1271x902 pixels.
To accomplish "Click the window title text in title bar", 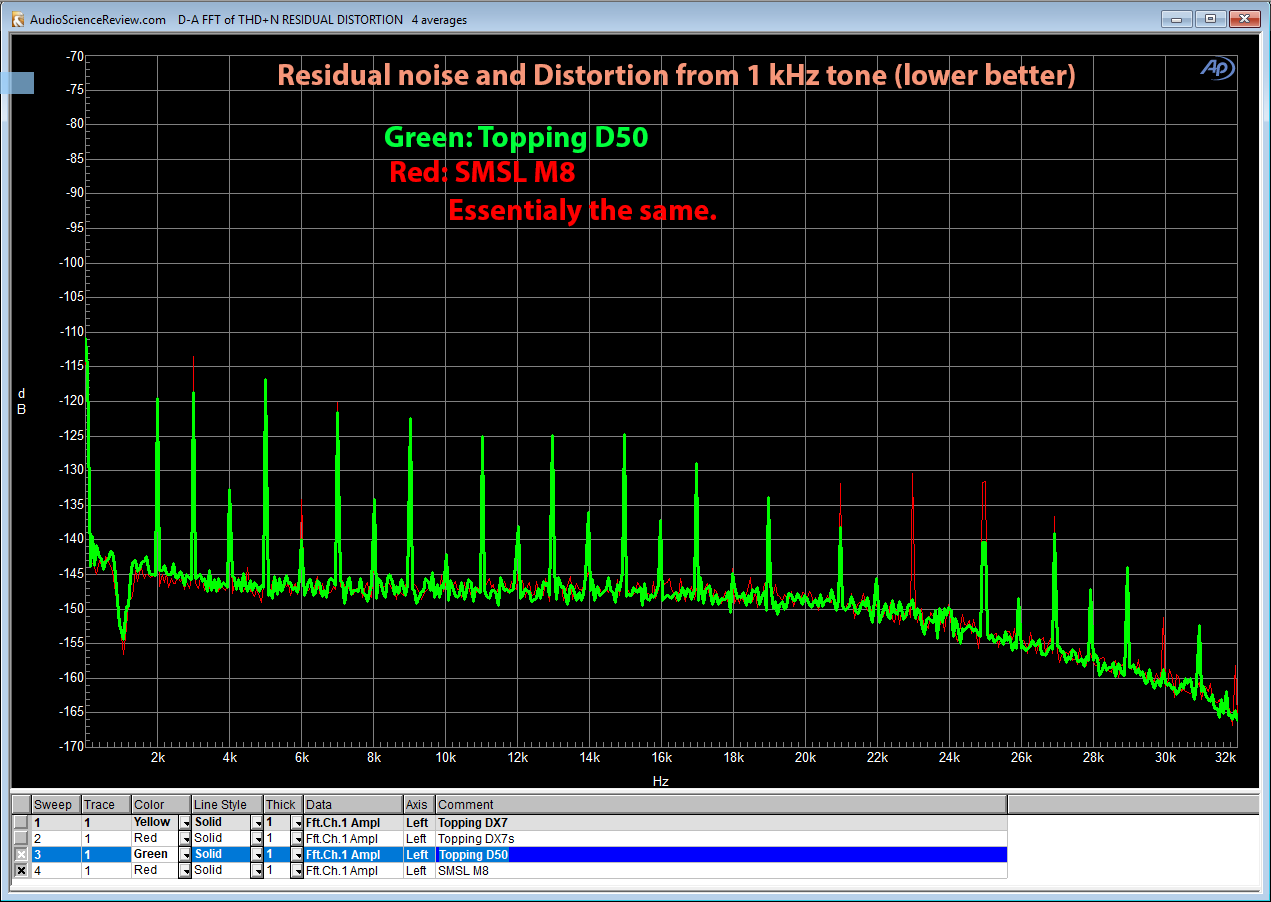I will [x=249, y=19].
